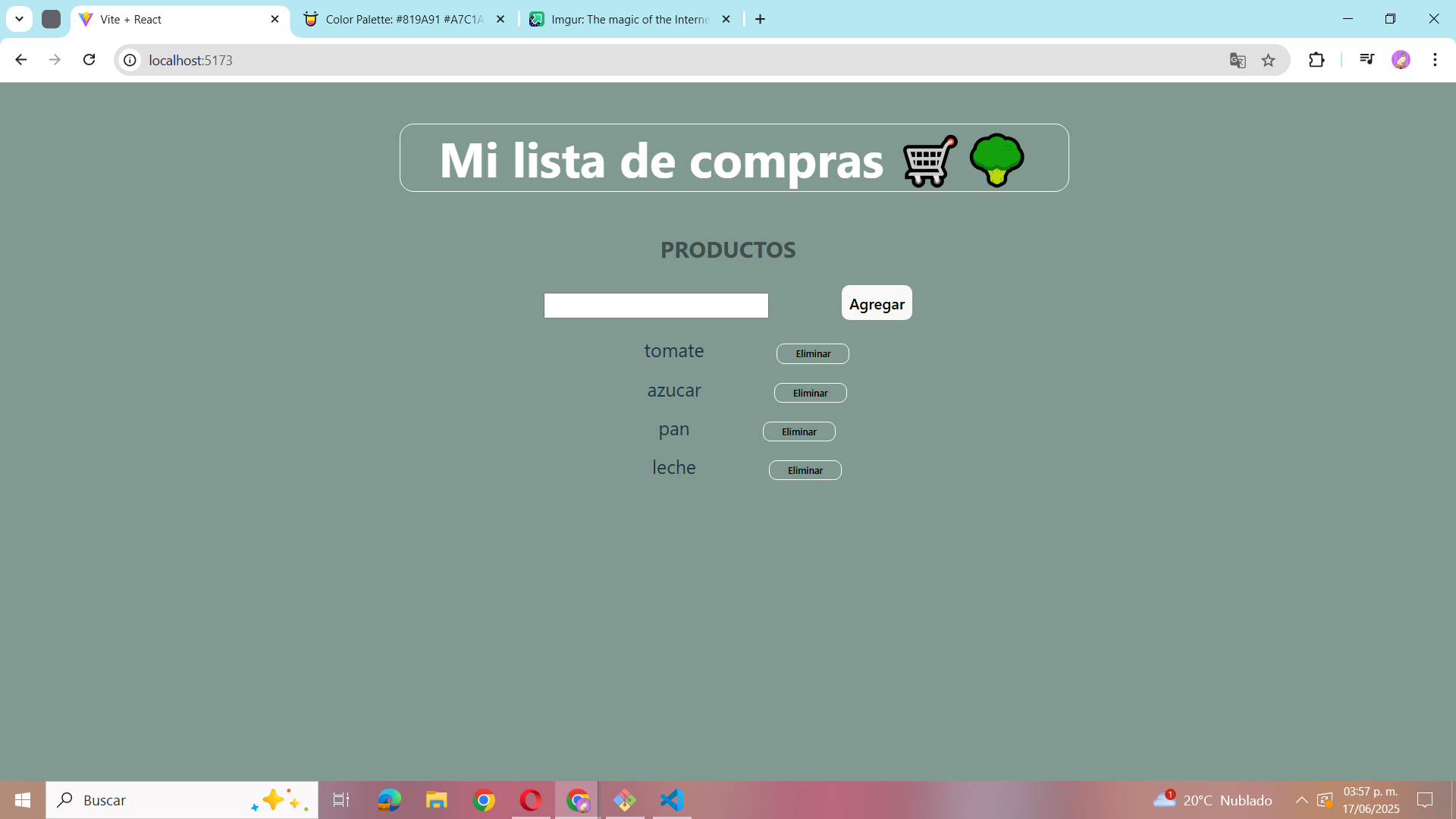View site information icon
1456x819 pixels.
(130, 60)
